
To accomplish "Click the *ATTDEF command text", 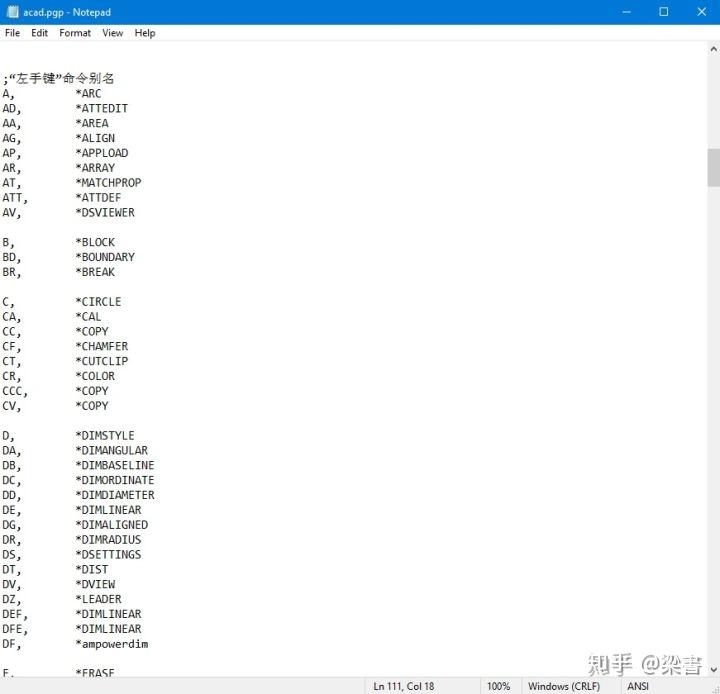I will [98, 197].
